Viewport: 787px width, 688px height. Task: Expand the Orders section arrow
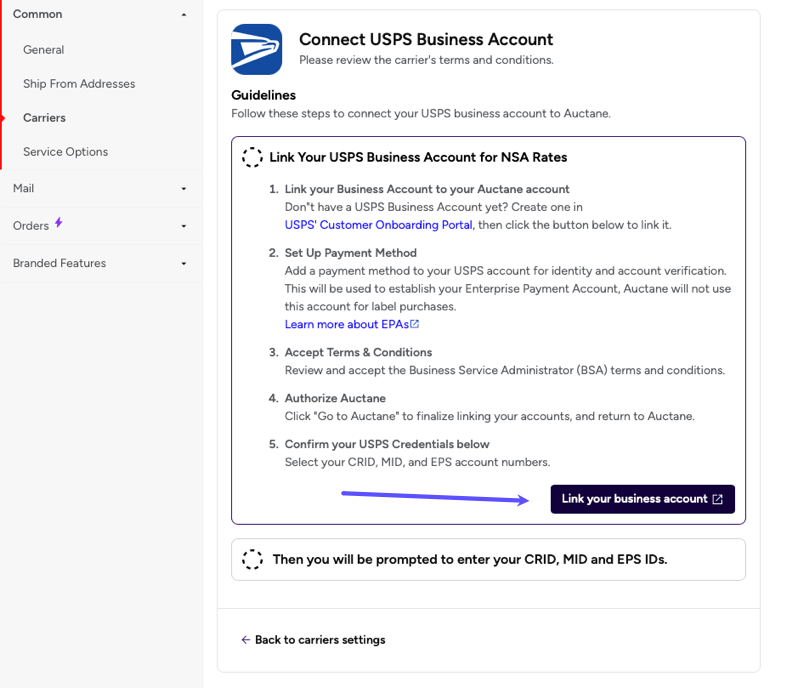pos(184,226)
